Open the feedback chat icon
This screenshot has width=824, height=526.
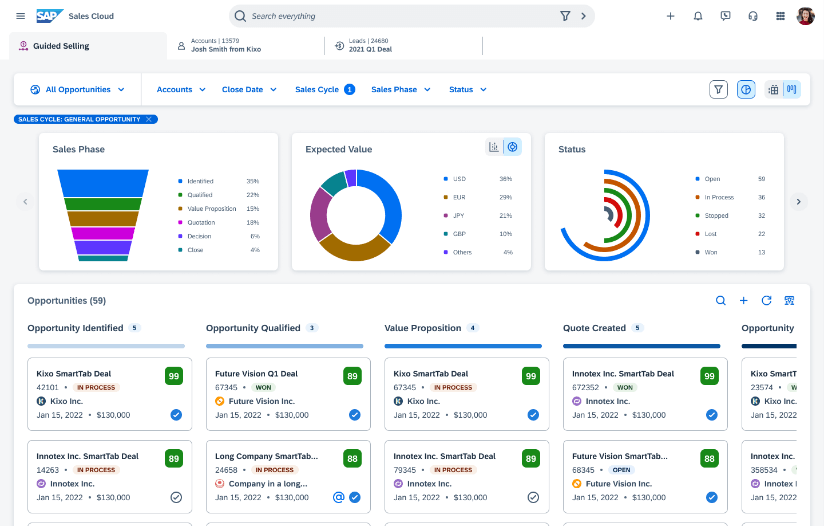(725, 16)
